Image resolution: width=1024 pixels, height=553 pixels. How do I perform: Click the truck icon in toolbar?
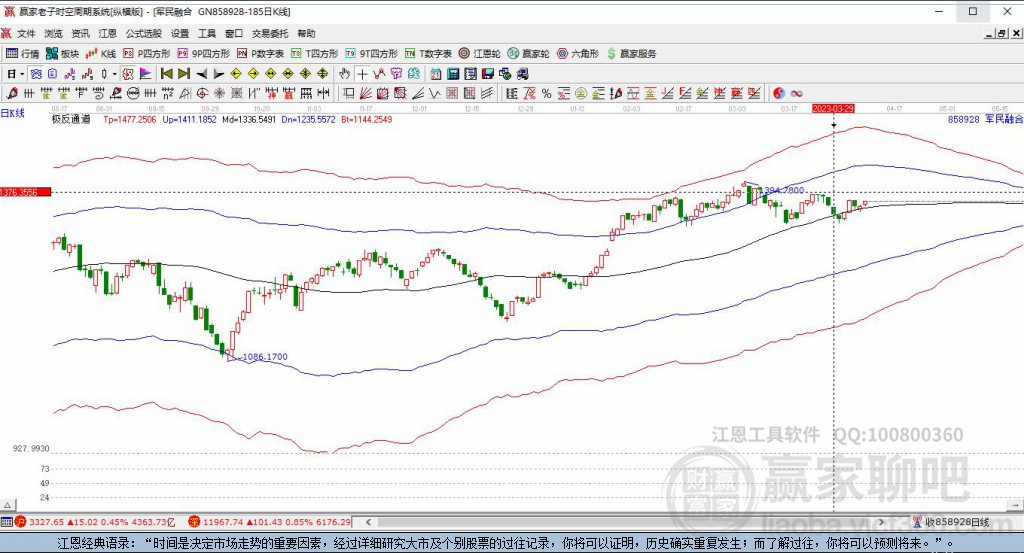click(x=522, y=74)
